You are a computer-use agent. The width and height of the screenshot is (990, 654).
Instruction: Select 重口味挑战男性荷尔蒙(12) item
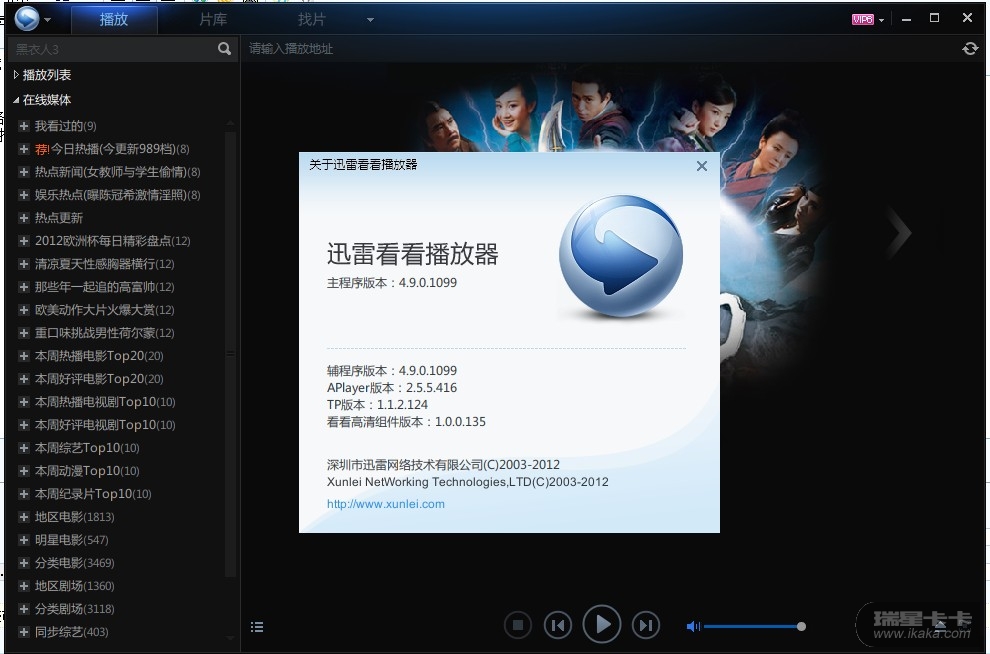(x=104, y=333)
